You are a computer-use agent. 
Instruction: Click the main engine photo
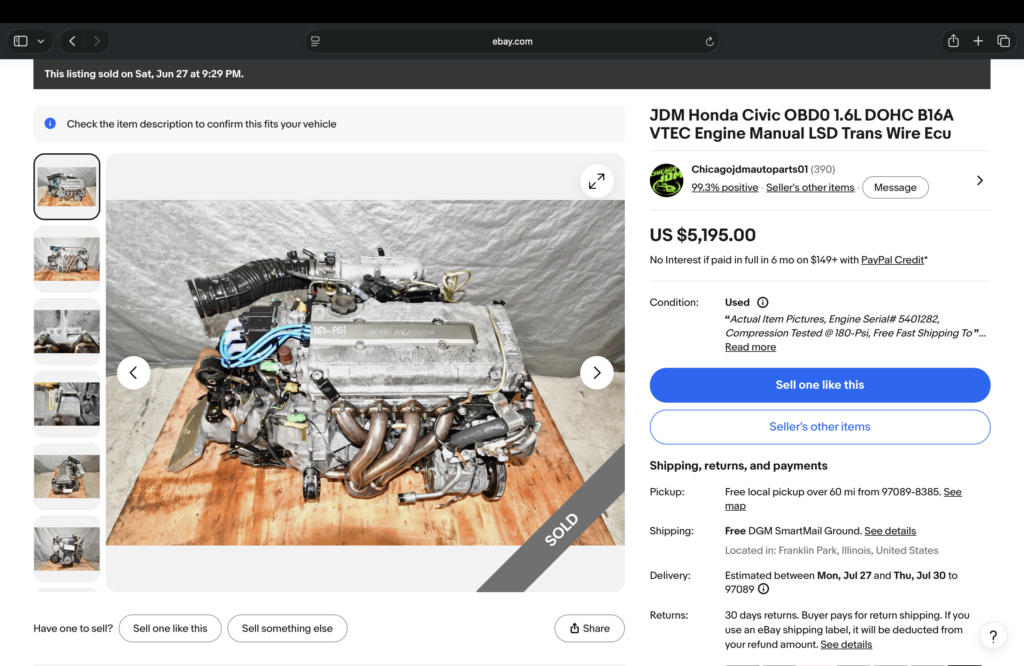tap(365, 373)
